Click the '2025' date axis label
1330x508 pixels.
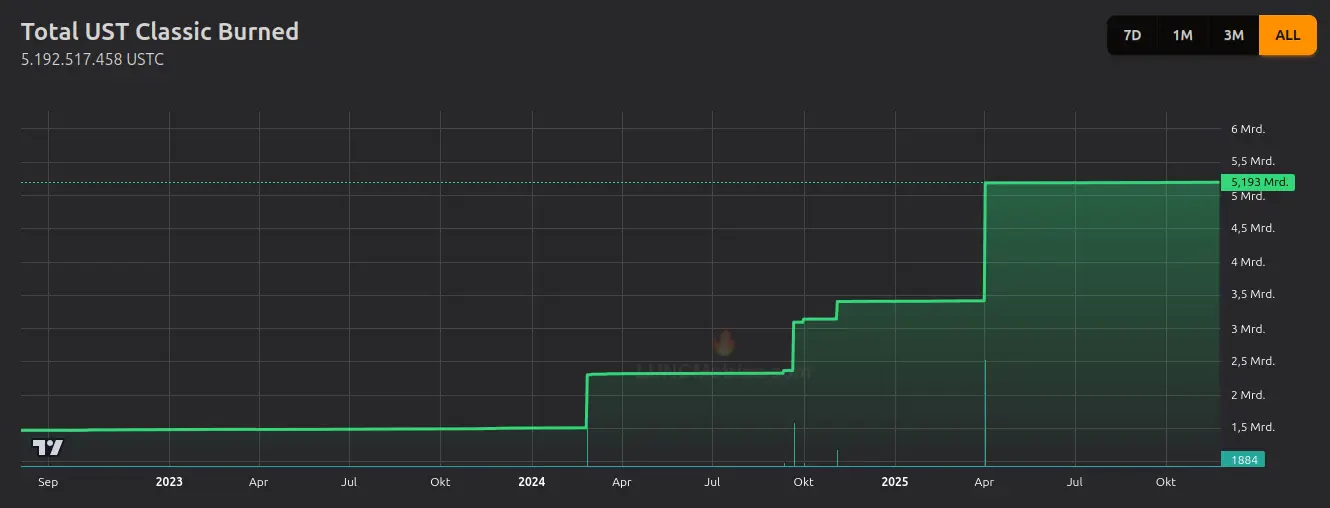(x=895, y=482)
